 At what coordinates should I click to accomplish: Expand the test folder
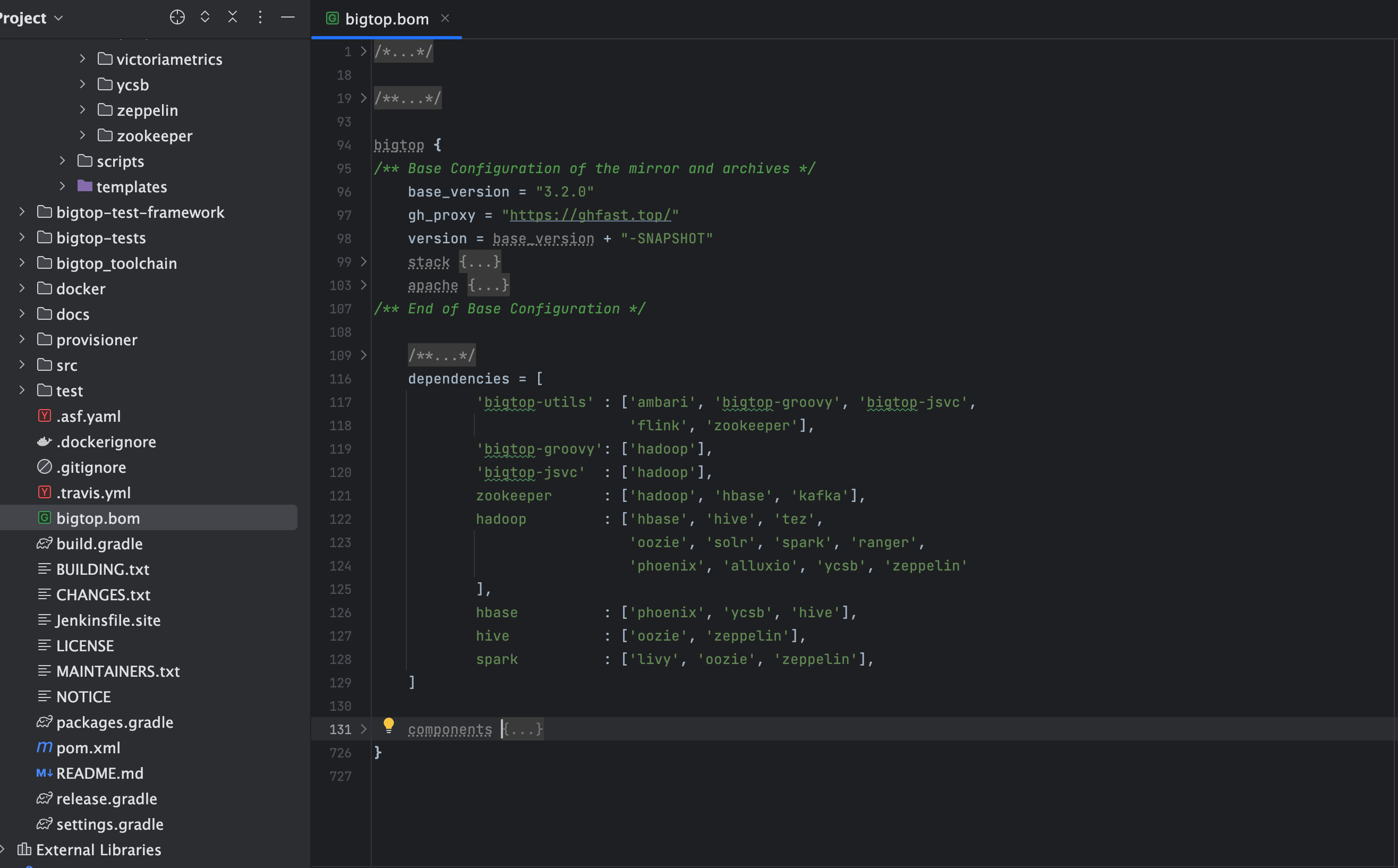[21, 390]
